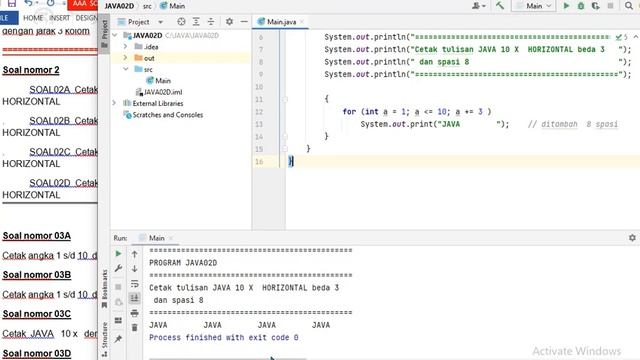Screen dimensions: 640x360
Task: Expand the .idea folder
Action: point(126,47)
